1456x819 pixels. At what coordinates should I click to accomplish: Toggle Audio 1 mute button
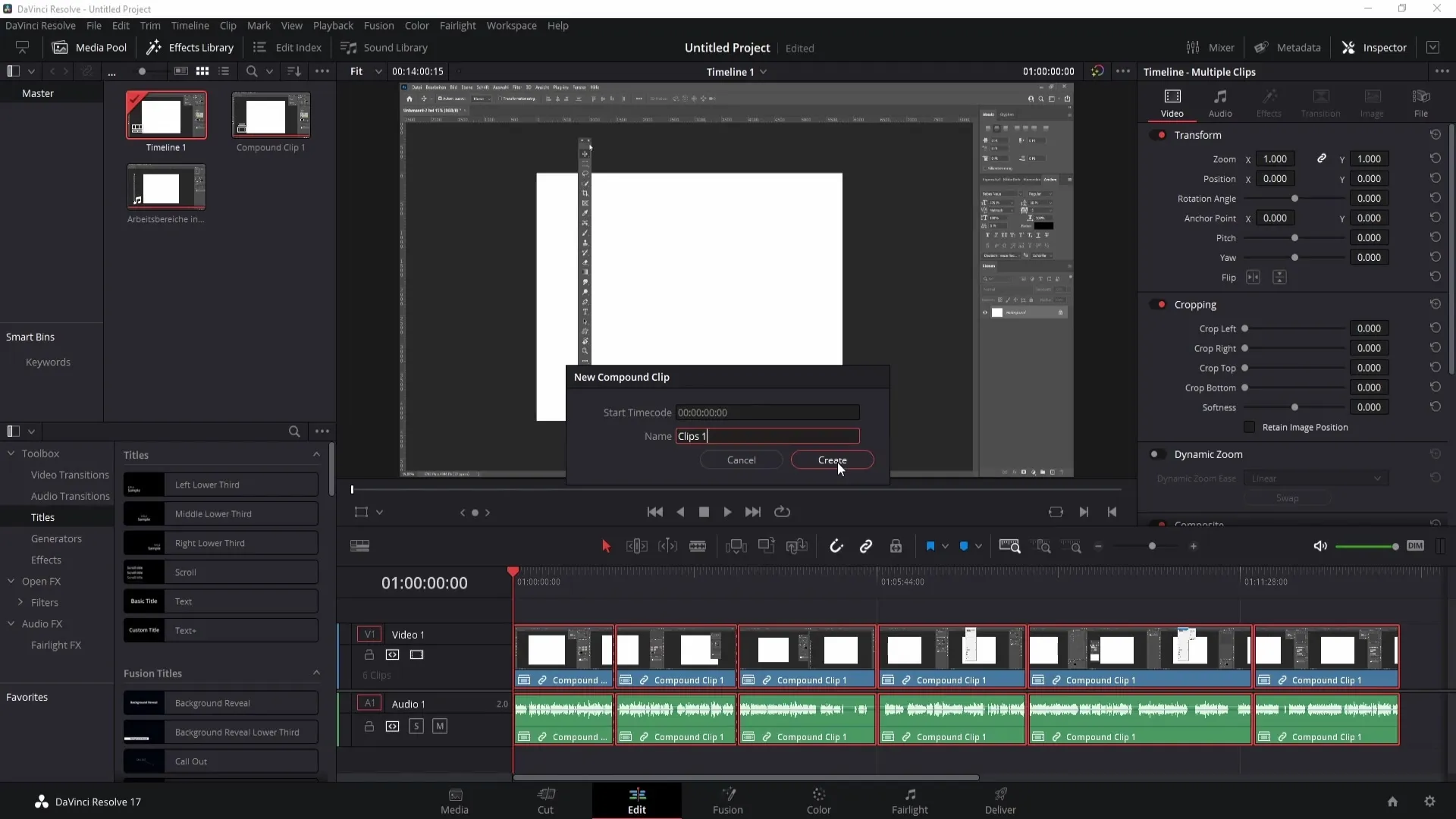tap(439, 725)
